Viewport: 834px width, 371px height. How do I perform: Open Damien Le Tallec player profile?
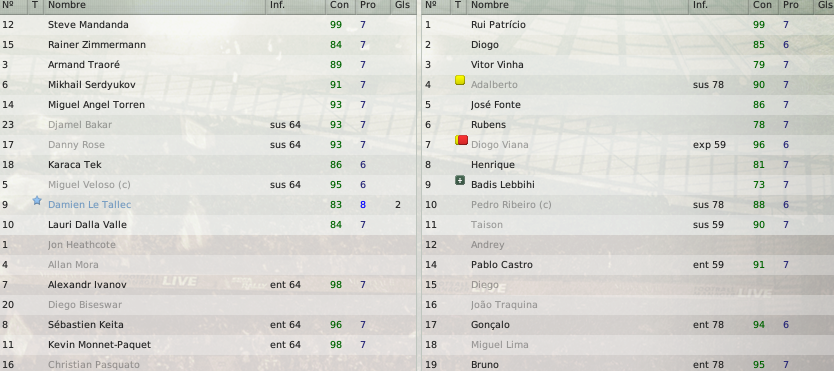tap(89, 205)
